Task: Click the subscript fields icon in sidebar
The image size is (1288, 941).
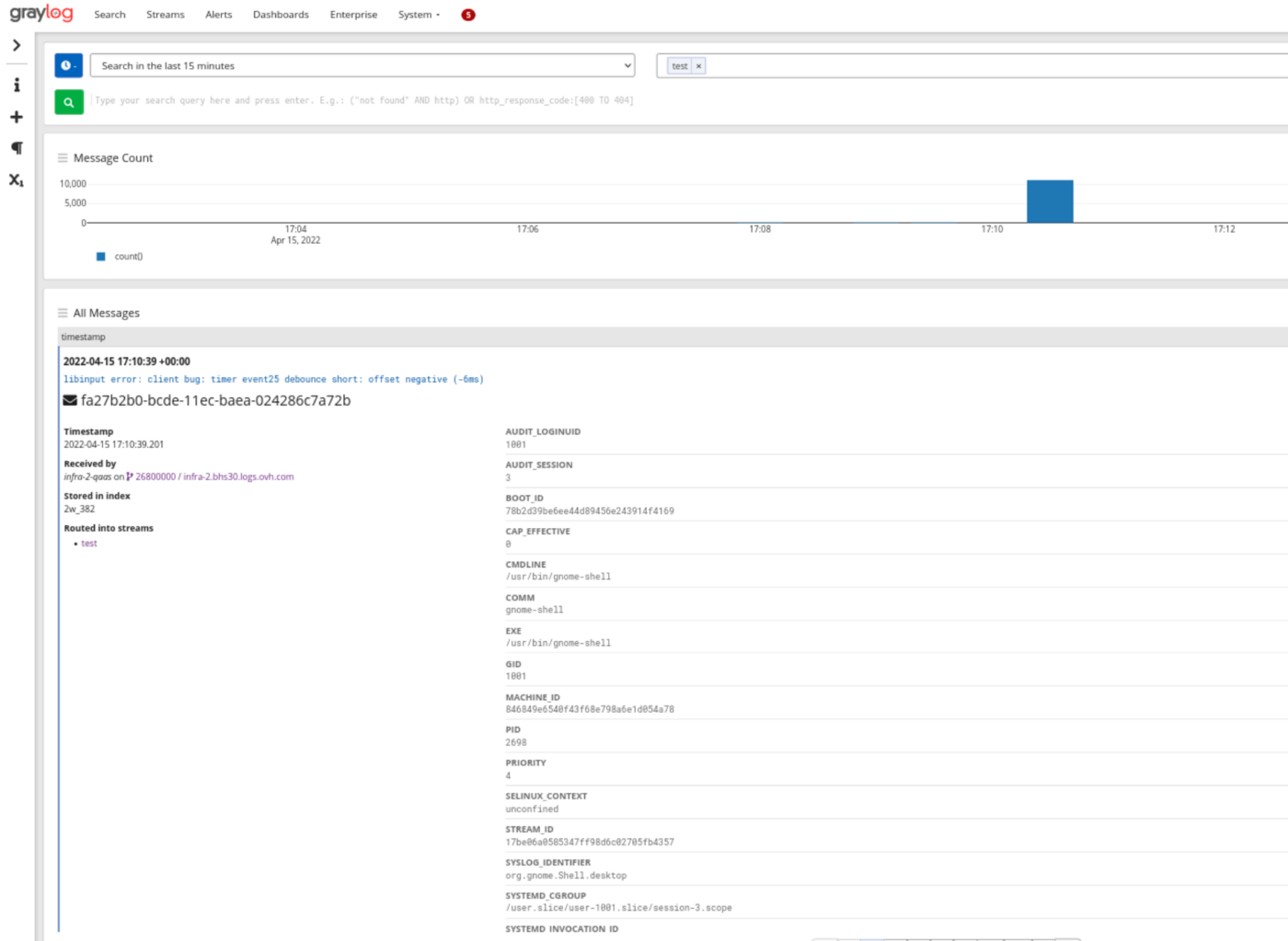Action: point(17,180)
